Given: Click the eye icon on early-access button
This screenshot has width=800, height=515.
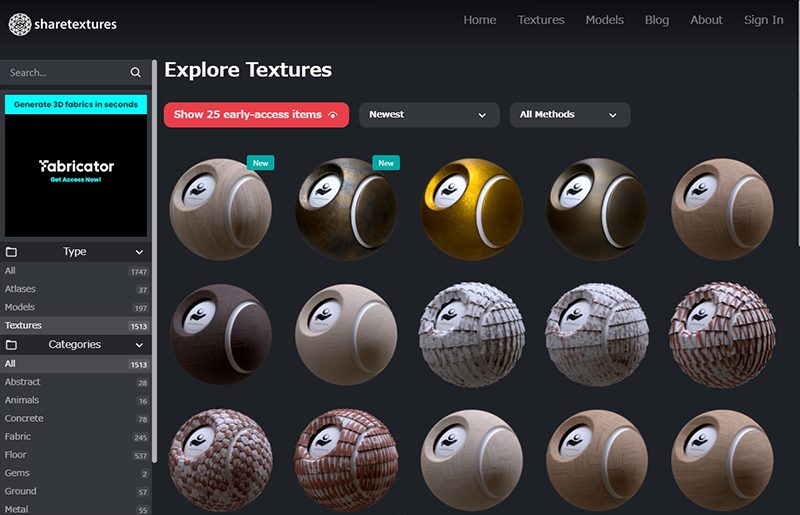Looking at the screenshot, I should click(x=333, y=115).
